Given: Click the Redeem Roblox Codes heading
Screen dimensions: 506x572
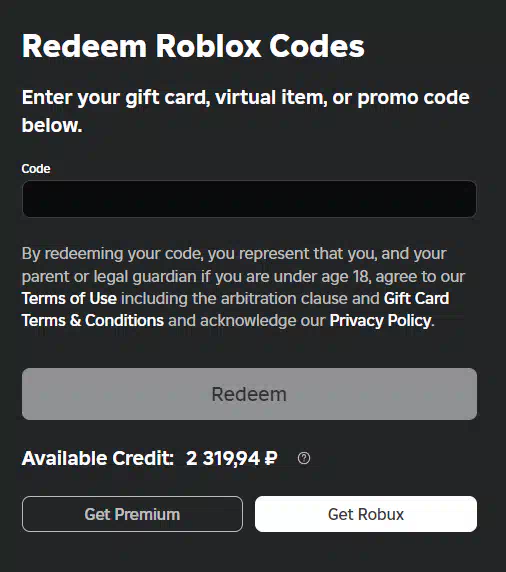Looking at the screenshot, I should point(193,46).
